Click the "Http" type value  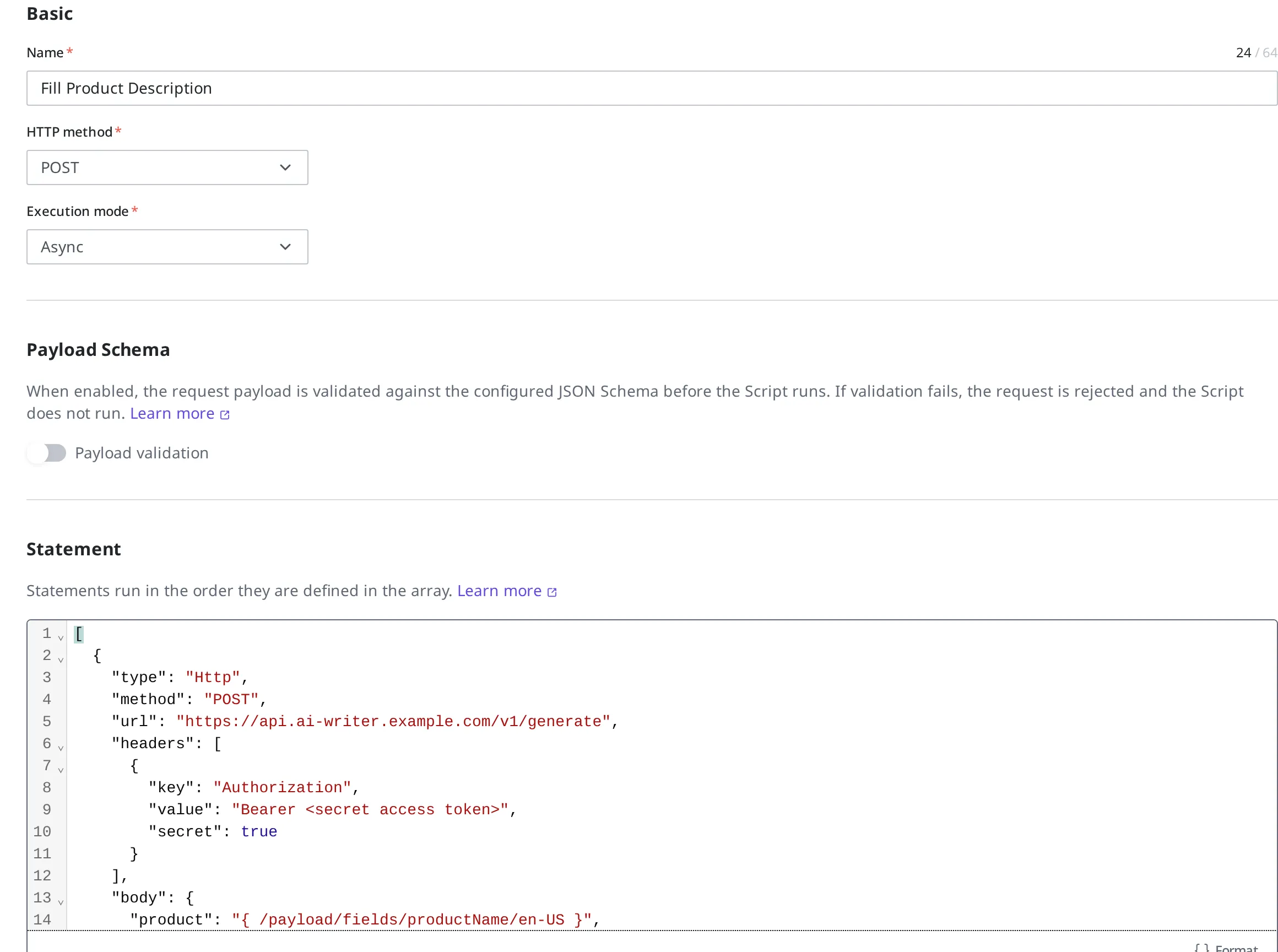(213, 678)
